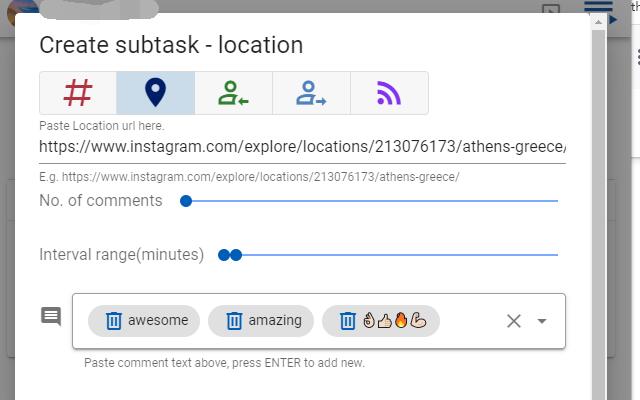Remove the 'amazing' comment chip
Viewport: 640px width, 400px height.
coord(234,321)
